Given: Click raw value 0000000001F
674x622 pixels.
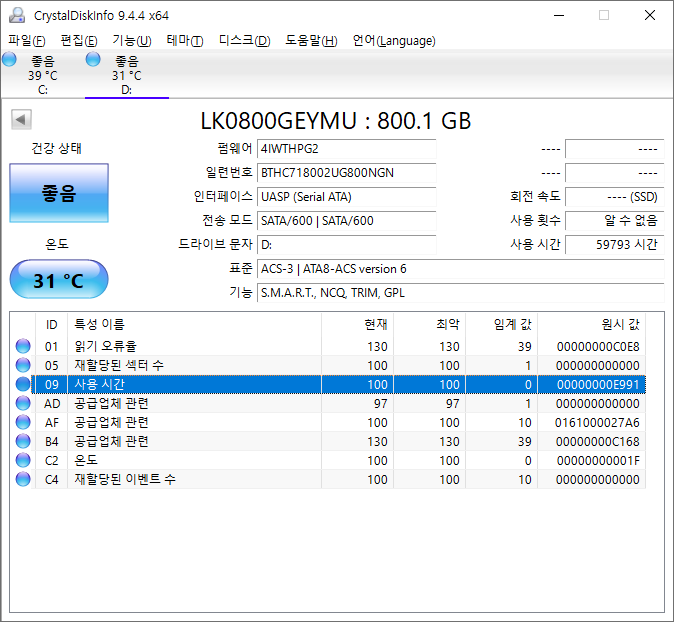Looking at the screenshot, I should (598, 460).
